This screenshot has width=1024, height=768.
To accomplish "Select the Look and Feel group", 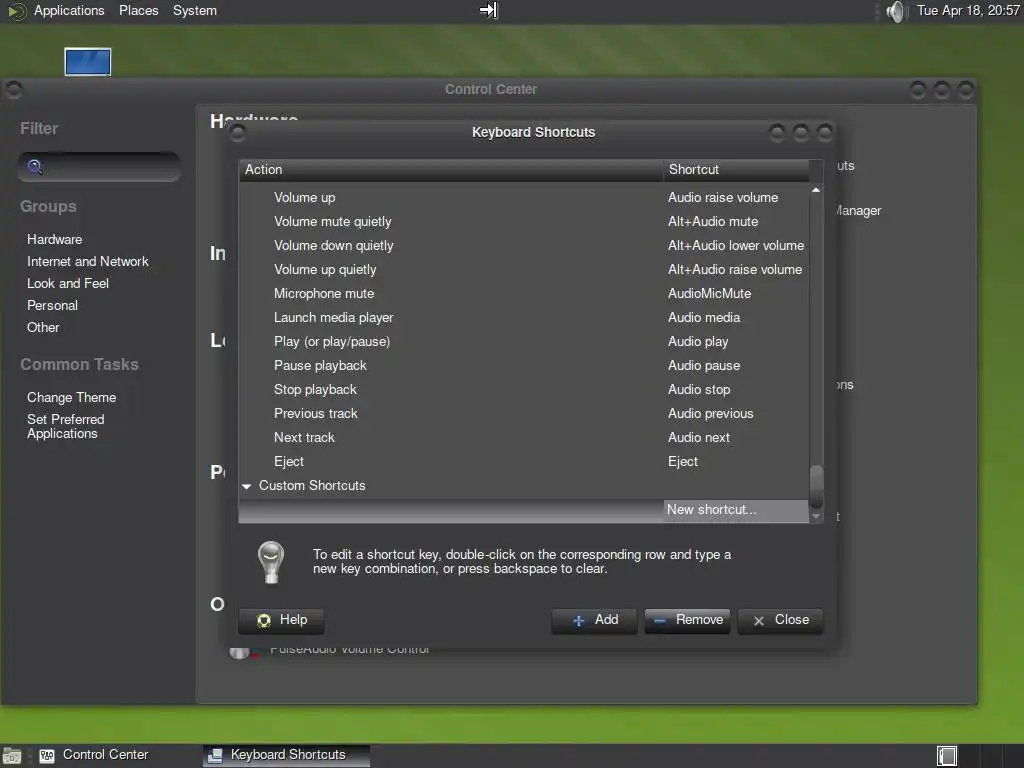I will (68, 283).
